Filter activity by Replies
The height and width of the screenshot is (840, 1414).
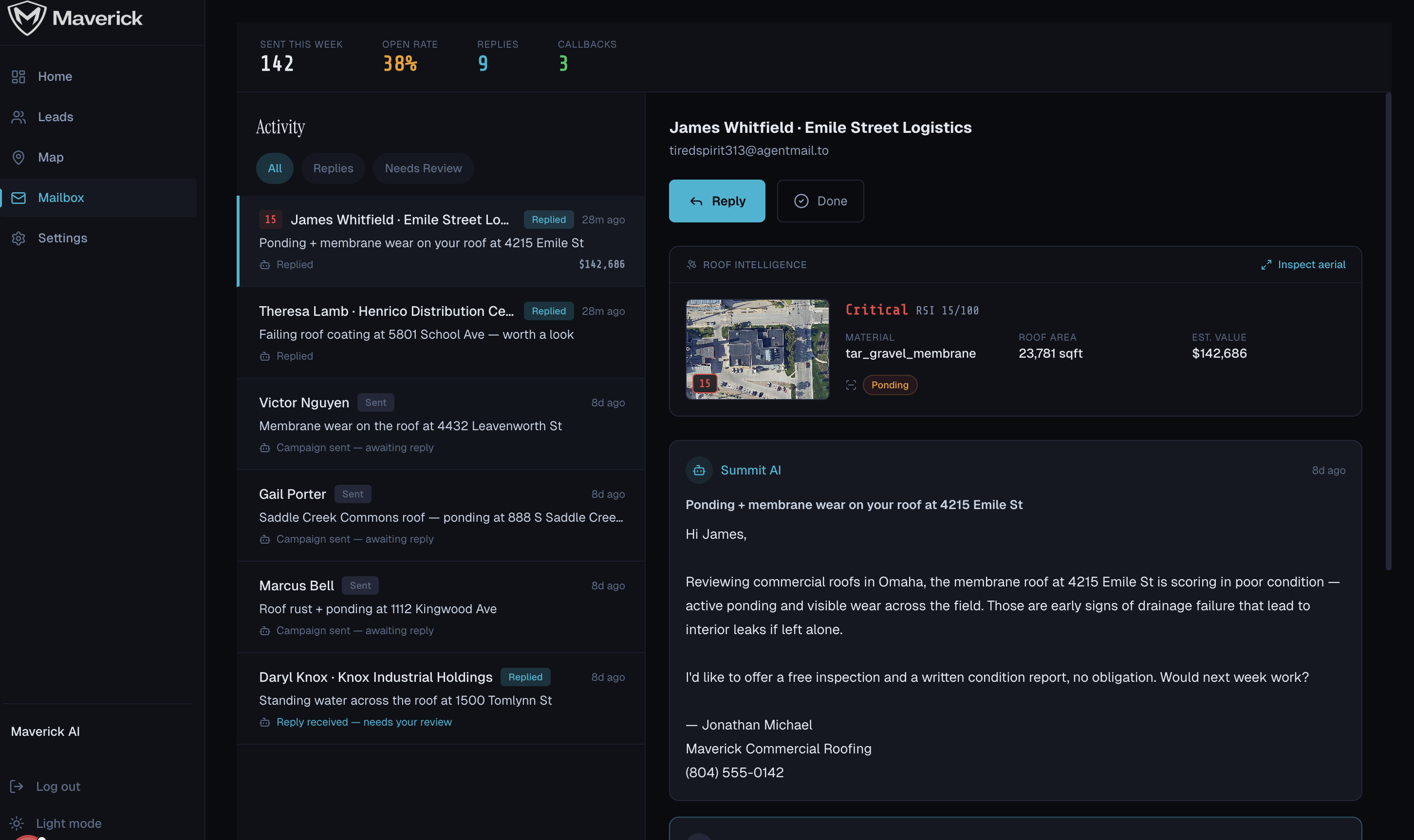point(333,168)
